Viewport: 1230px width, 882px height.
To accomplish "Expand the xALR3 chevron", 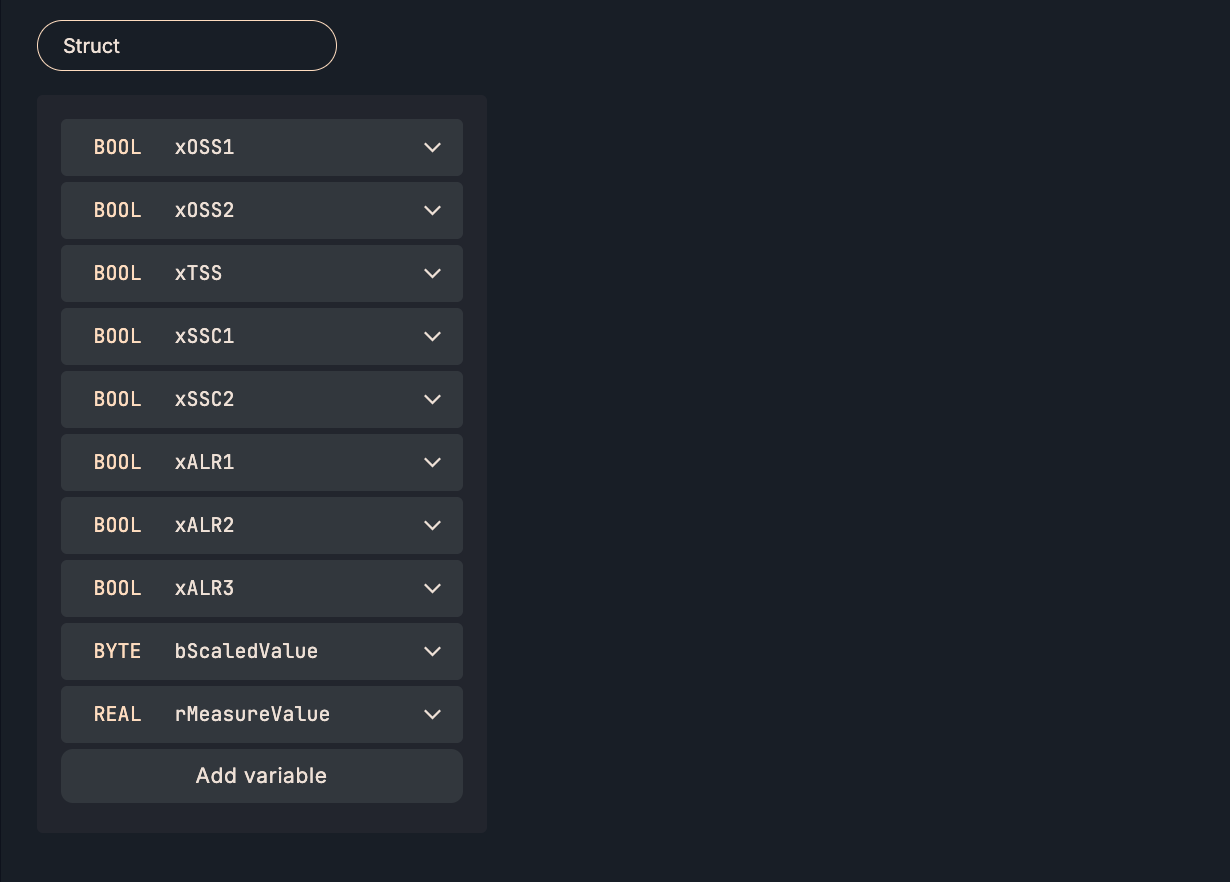I will [432, 589].
